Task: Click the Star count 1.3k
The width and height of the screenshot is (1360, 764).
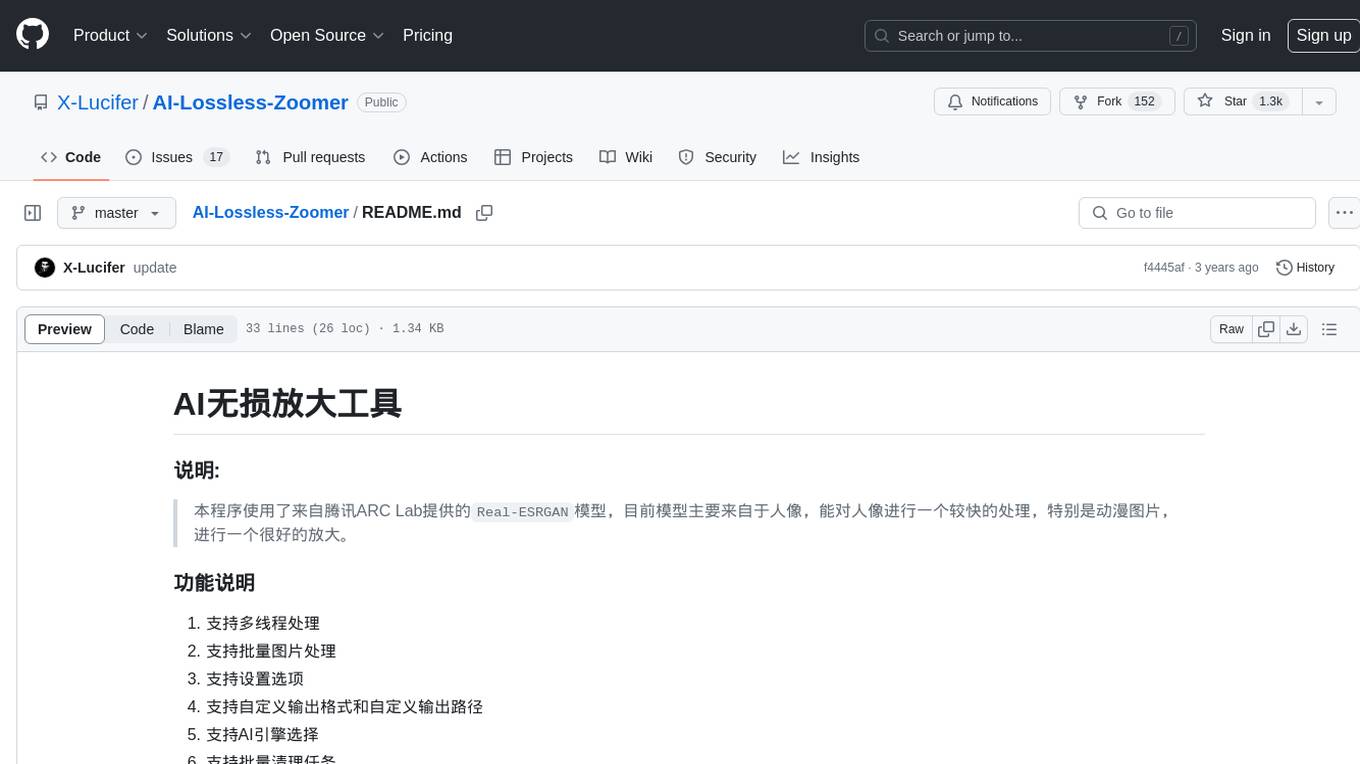Action: click(1270, 102)
